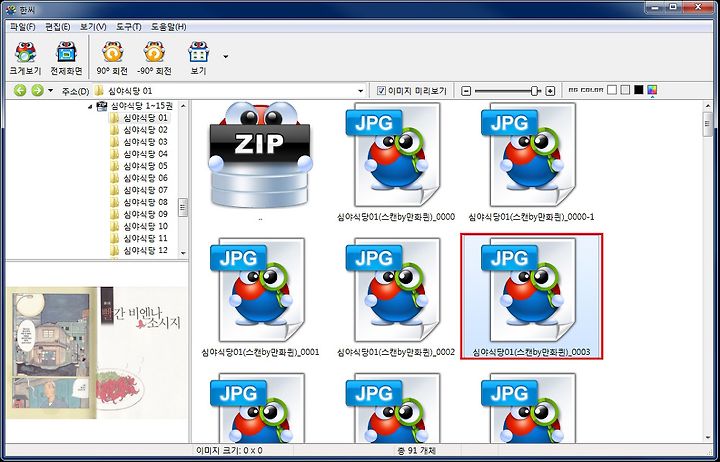Open the navigation history dropdown arrow

(51, 90)
